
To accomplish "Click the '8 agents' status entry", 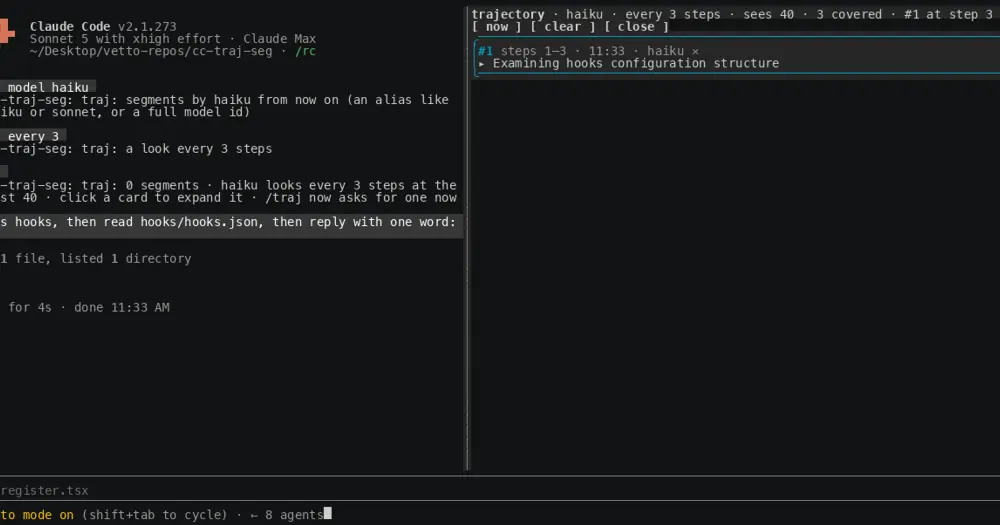I will pos(294,515).
